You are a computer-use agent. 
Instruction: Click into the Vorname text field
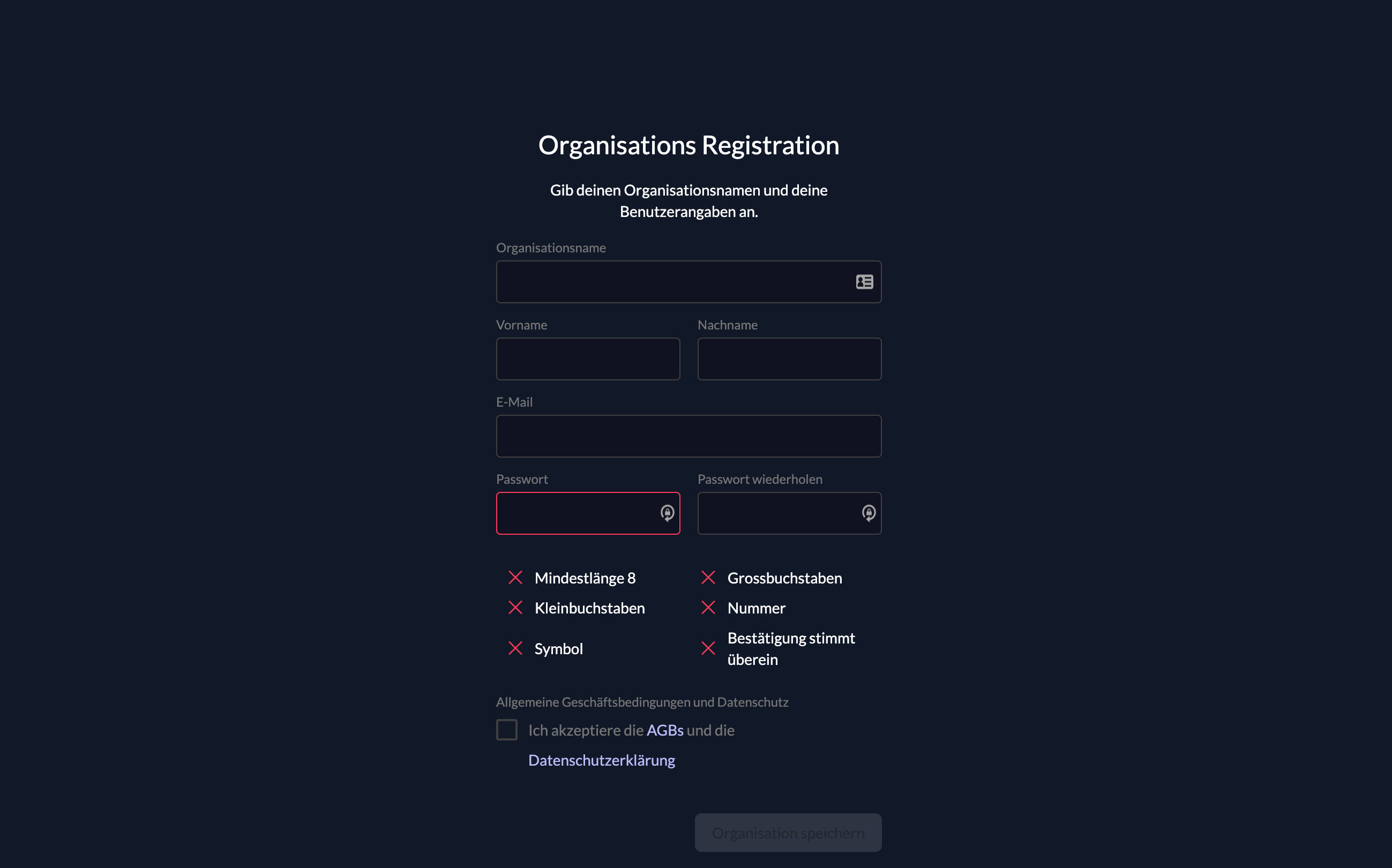pyautogui.click(x=588, y=359)
